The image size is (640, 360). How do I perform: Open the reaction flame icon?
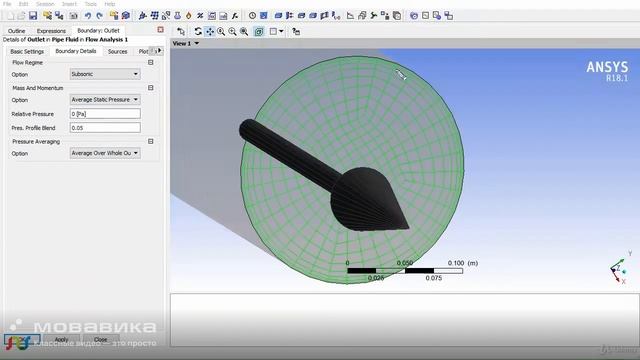point(189,16)
